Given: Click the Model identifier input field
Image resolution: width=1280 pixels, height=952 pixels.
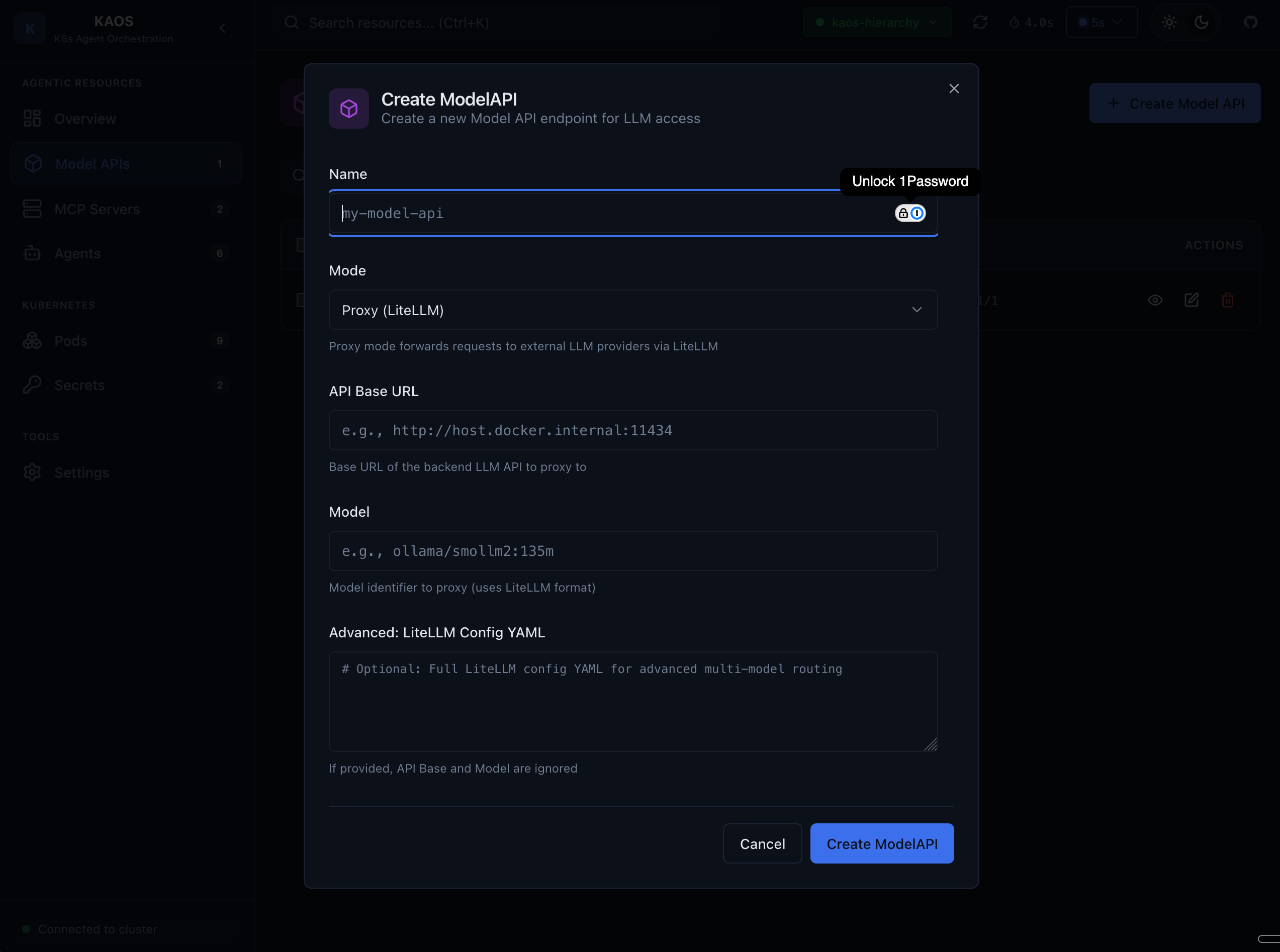Looking at the screenshot, I should point(632,550).
